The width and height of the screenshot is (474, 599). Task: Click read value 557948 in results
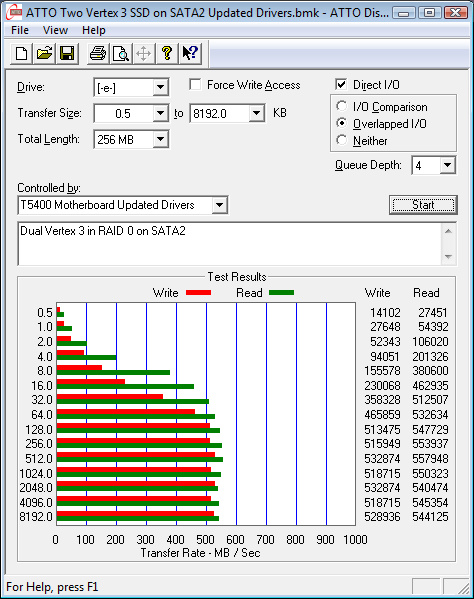(x=430, y=458)
